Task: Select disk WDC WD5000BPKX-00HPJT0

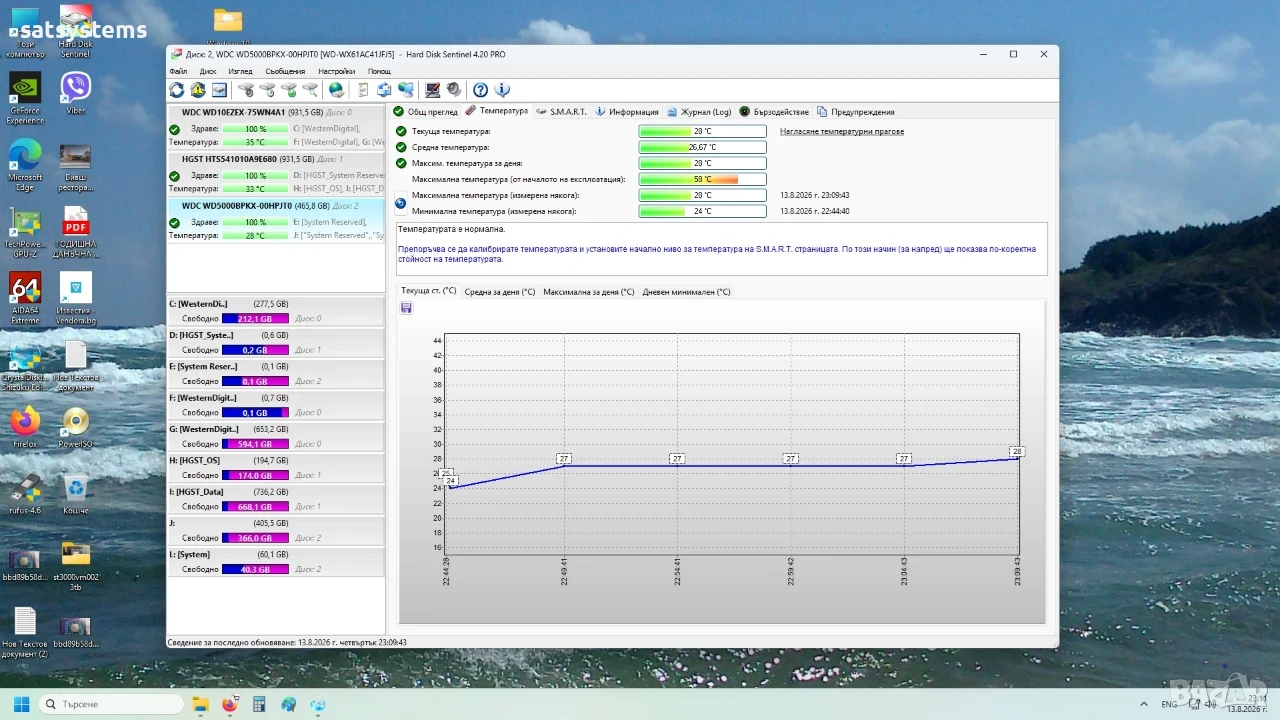Action: [275, 221]
